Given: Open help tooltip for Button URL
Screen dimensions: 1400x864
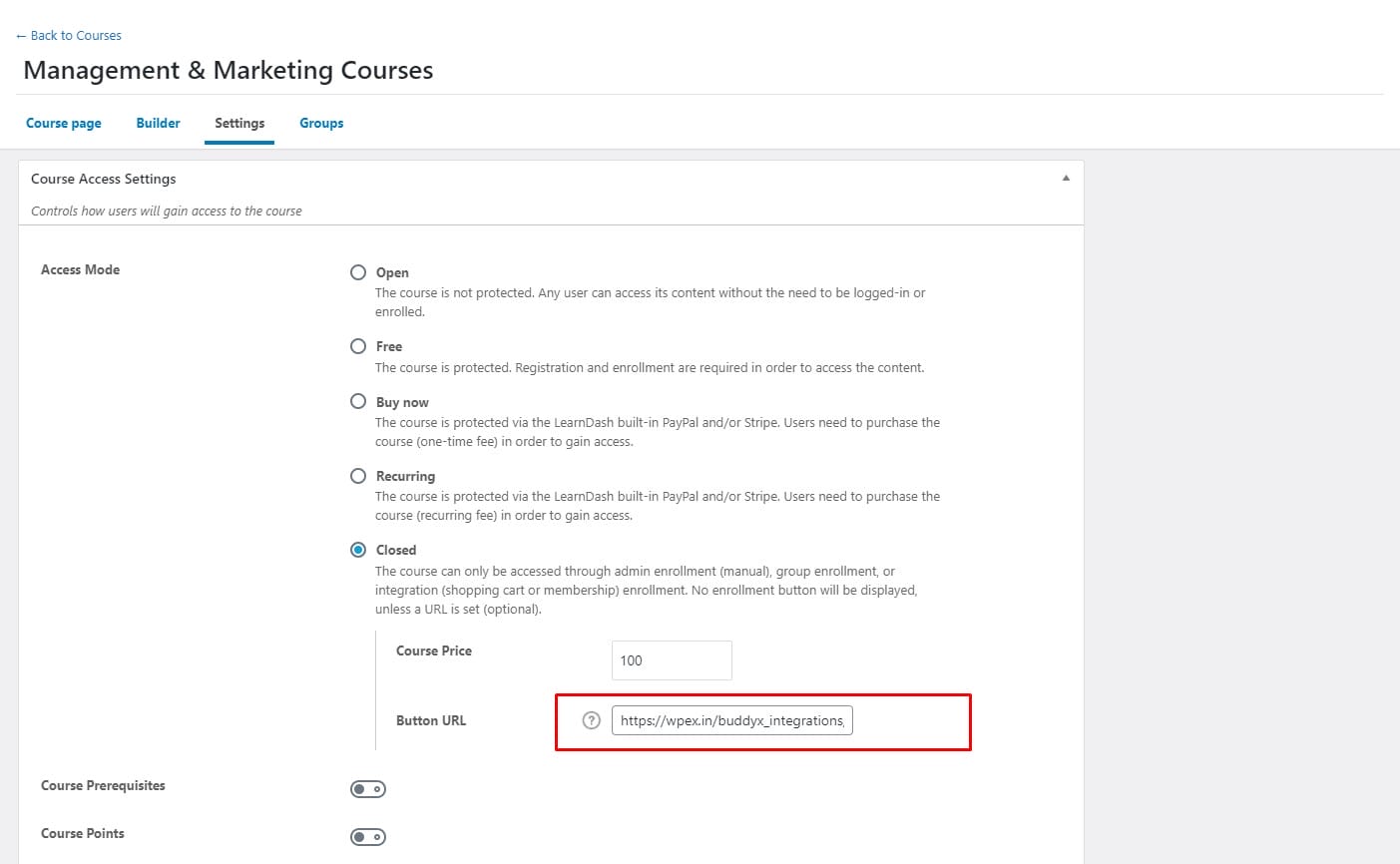Looking at the screenshot, I should (591, 720).
